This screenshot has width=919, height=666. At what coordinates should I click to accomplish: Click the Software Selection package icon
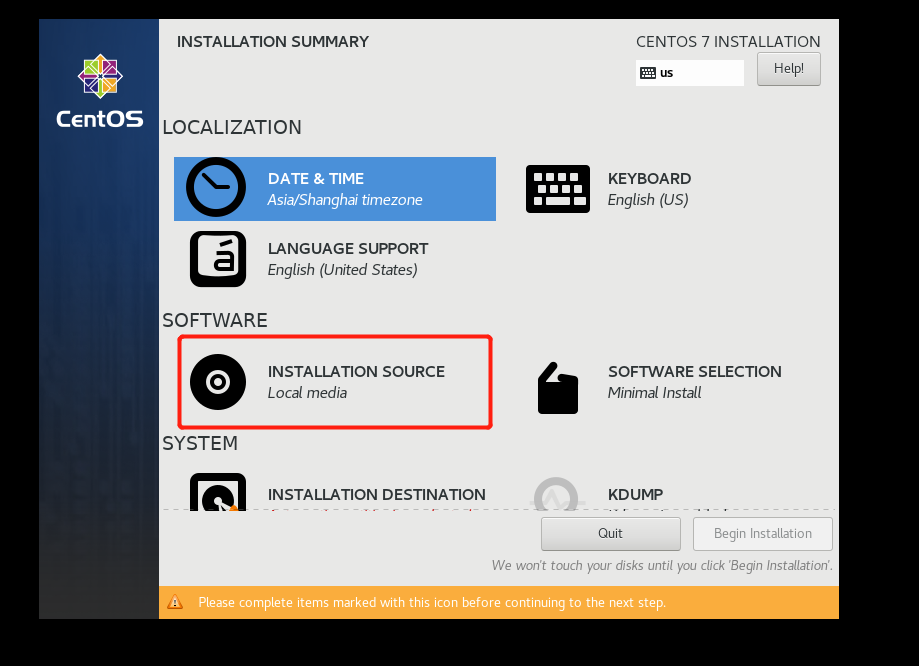(557, 388)
